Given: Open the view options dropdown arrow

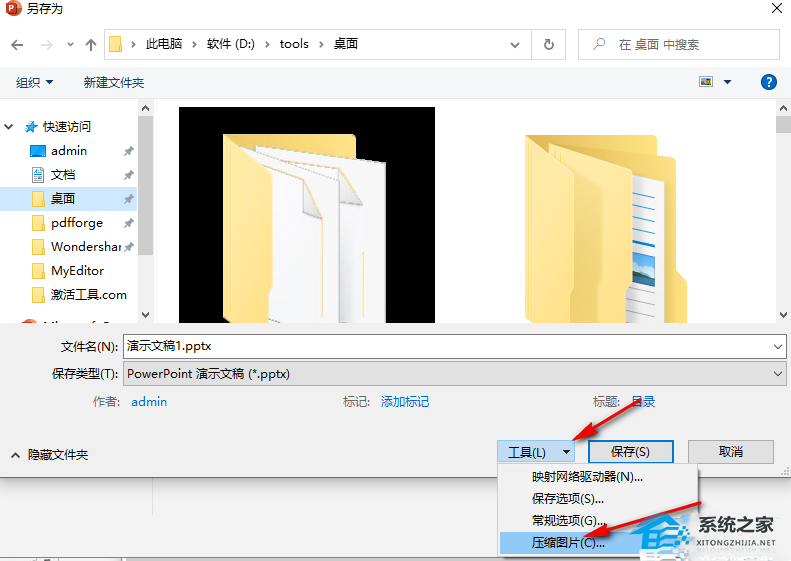Looking at the screenshot, I should coord(727,82).
